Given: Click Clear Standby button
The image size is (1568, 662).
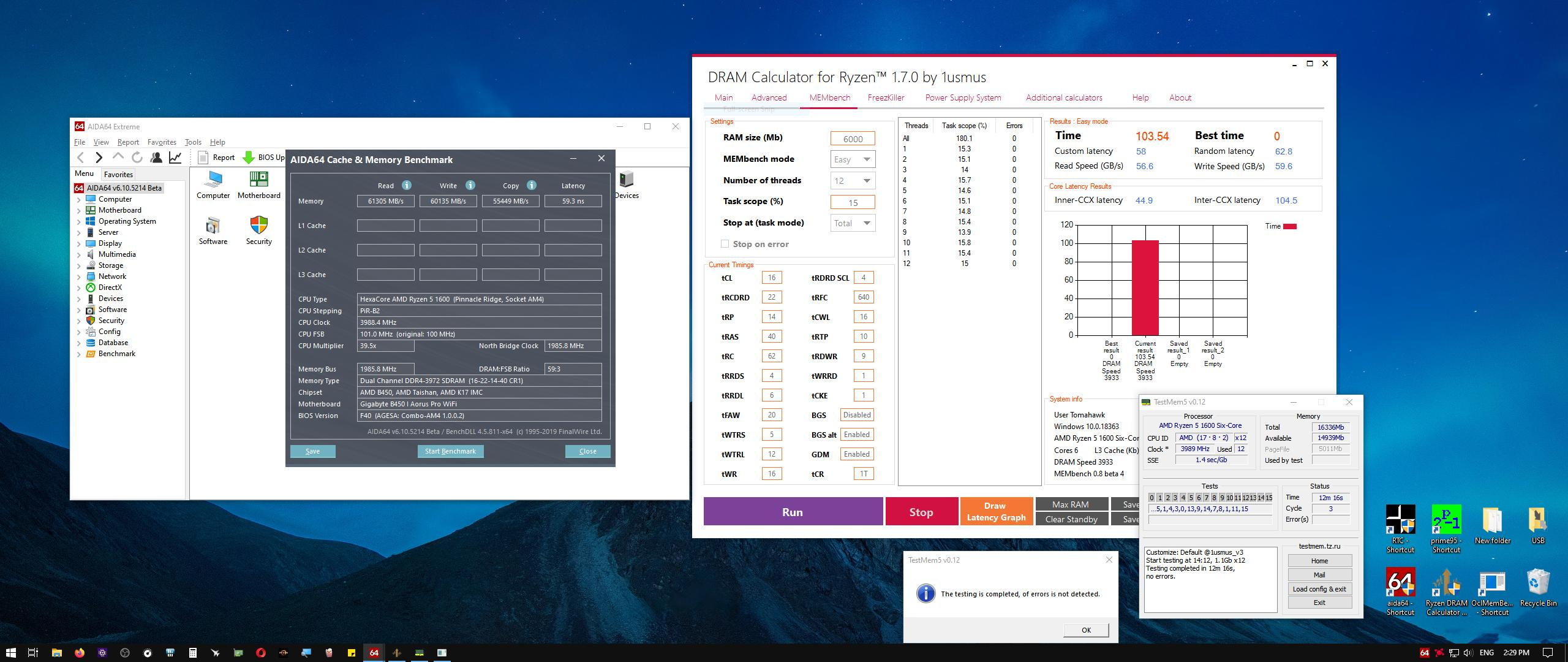Looking at the screenshot, I should pos(1071,519).
